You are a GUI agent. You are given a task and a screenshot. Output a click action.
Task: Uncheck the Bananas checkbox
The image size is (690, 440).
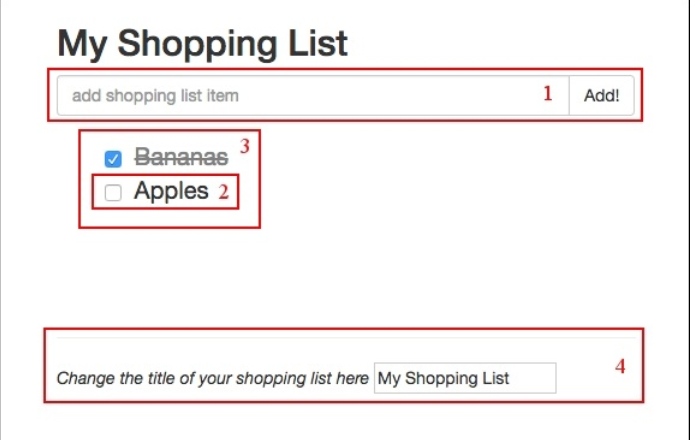(x=113, y=158)
